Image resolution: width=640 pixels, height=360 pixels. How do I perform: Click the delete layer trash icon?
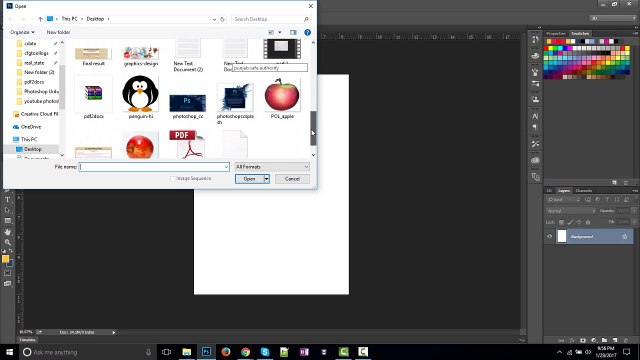tap(626, 340)
